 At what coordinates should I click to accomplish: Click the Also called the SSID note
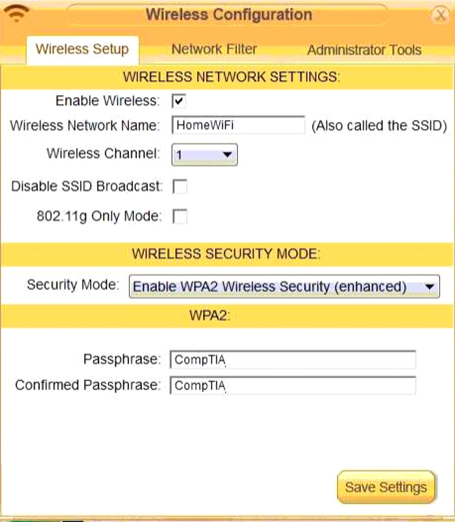[379, 126]
